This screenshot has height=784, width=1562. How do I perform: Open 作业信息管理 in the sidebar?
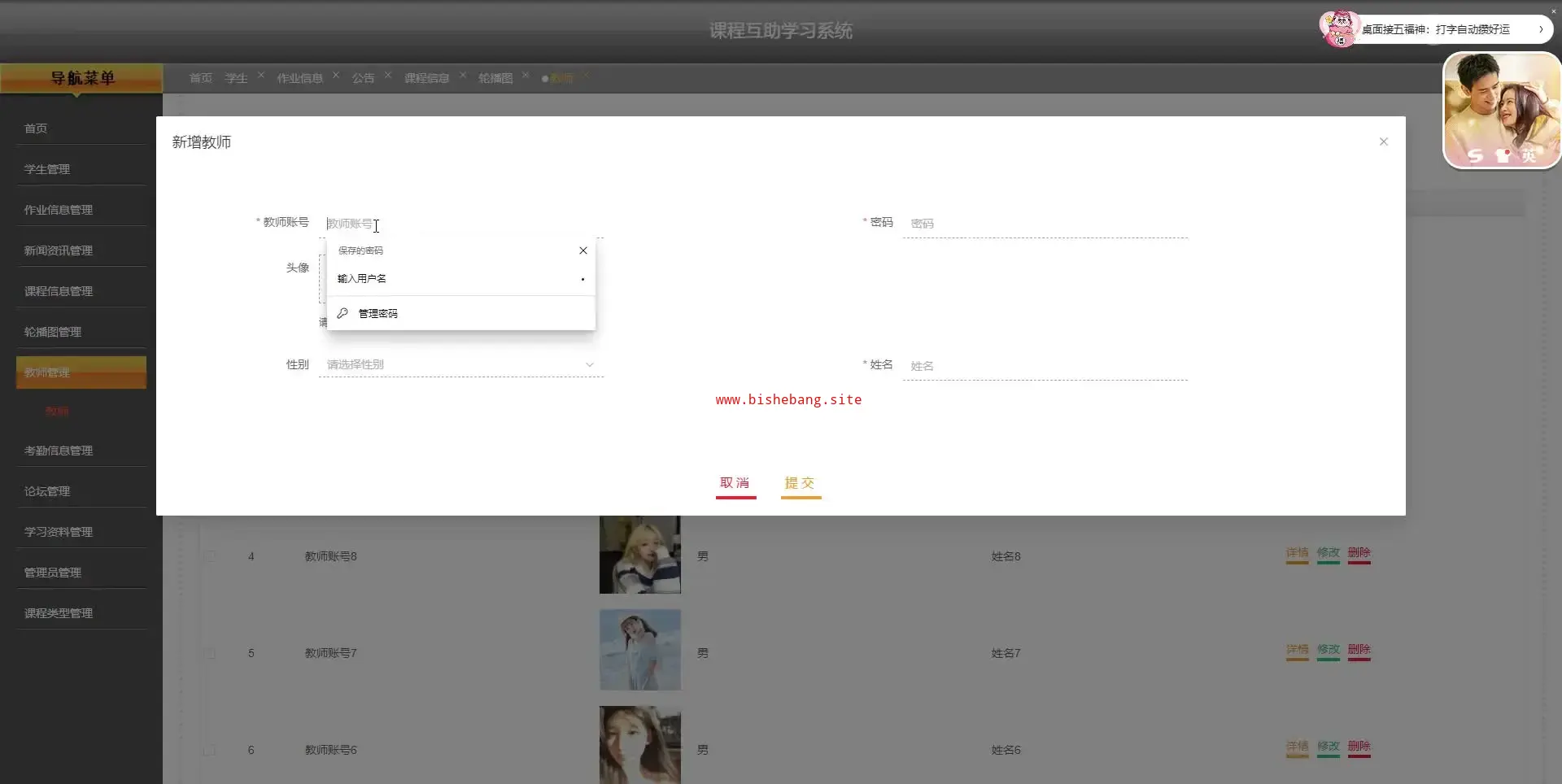[x=81, y=210]
